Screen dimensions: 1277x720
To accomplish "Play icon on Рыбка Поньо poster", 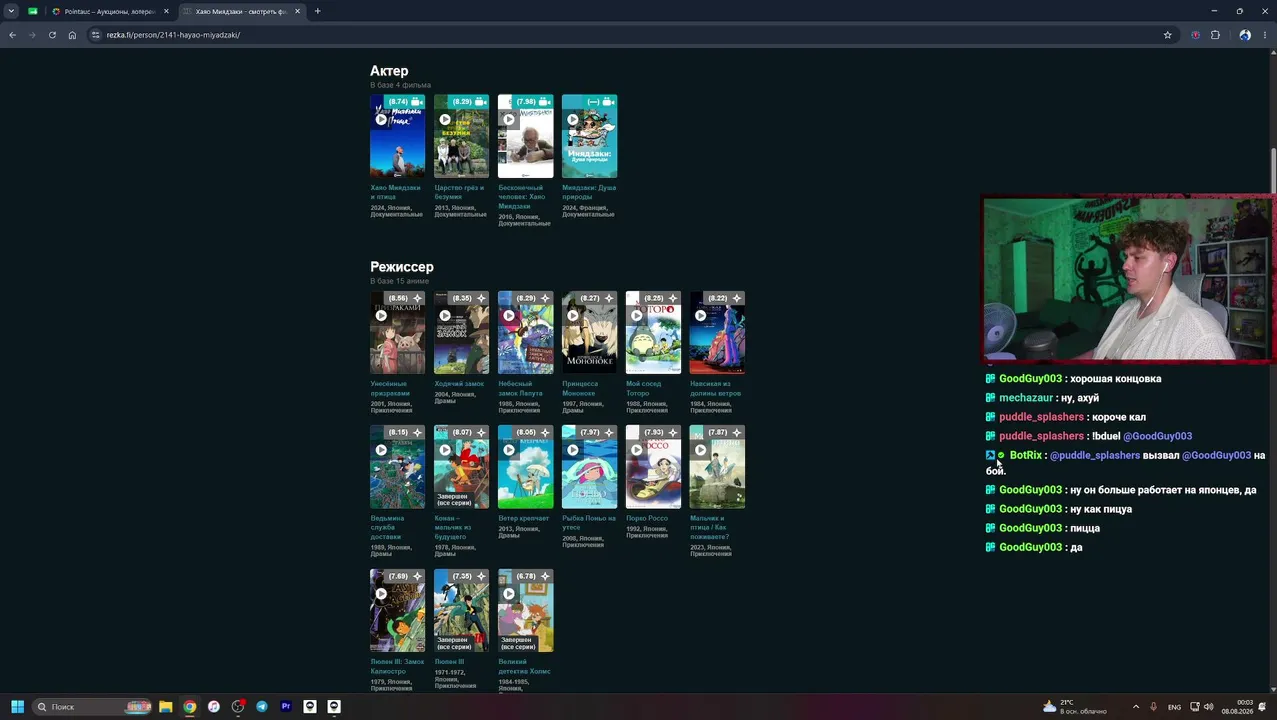I will point(573,450).
